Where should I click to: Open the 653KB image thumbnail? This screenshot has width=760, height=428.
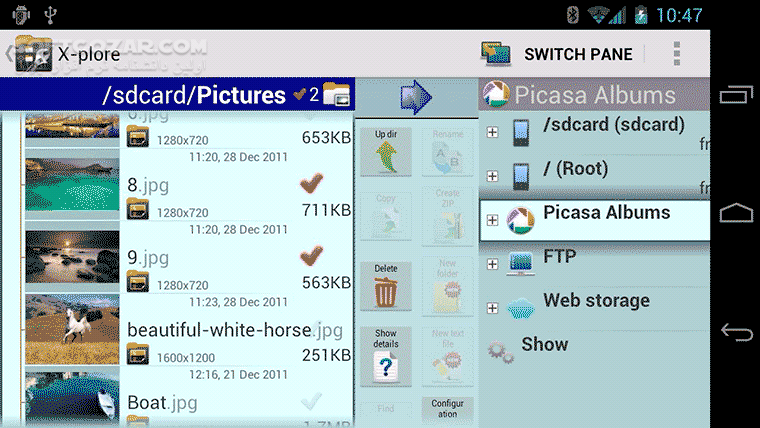pyautogui.click(x=72, y=128)
